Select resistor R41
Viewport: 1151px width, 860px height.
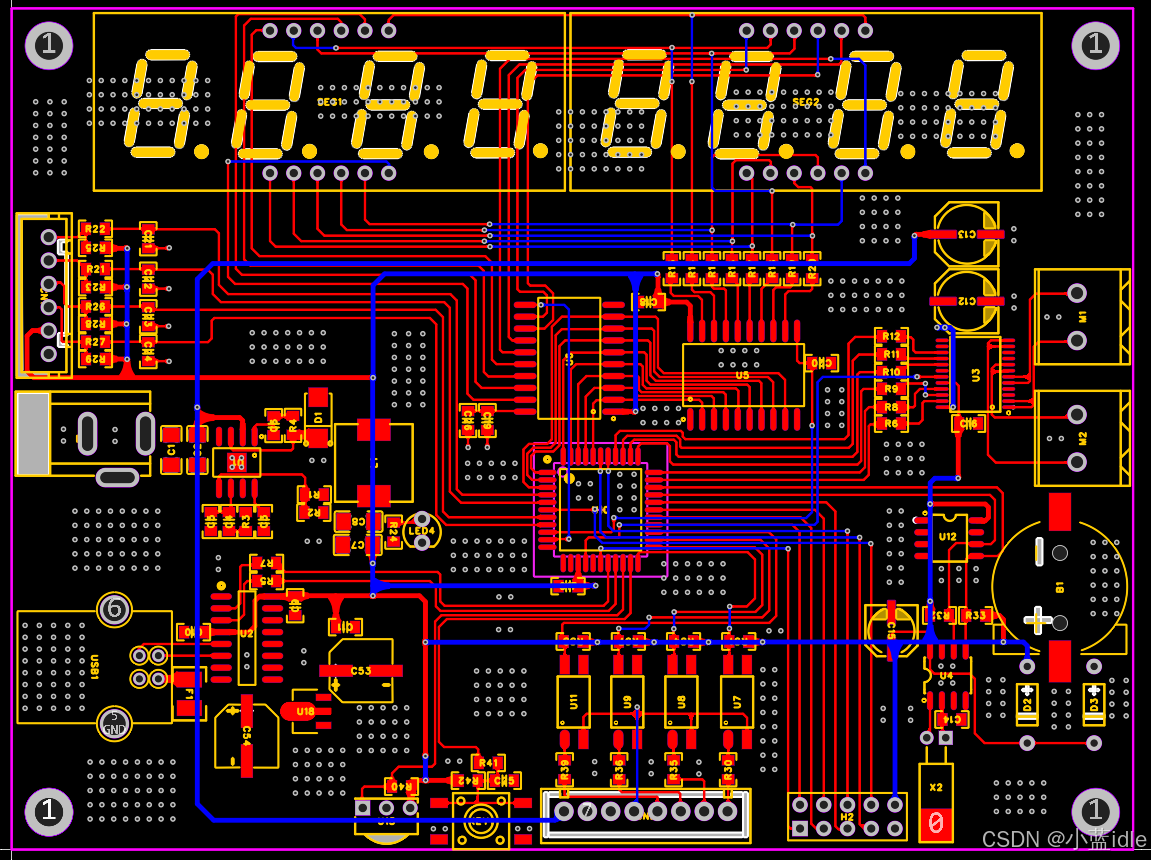tap(488, 763)
